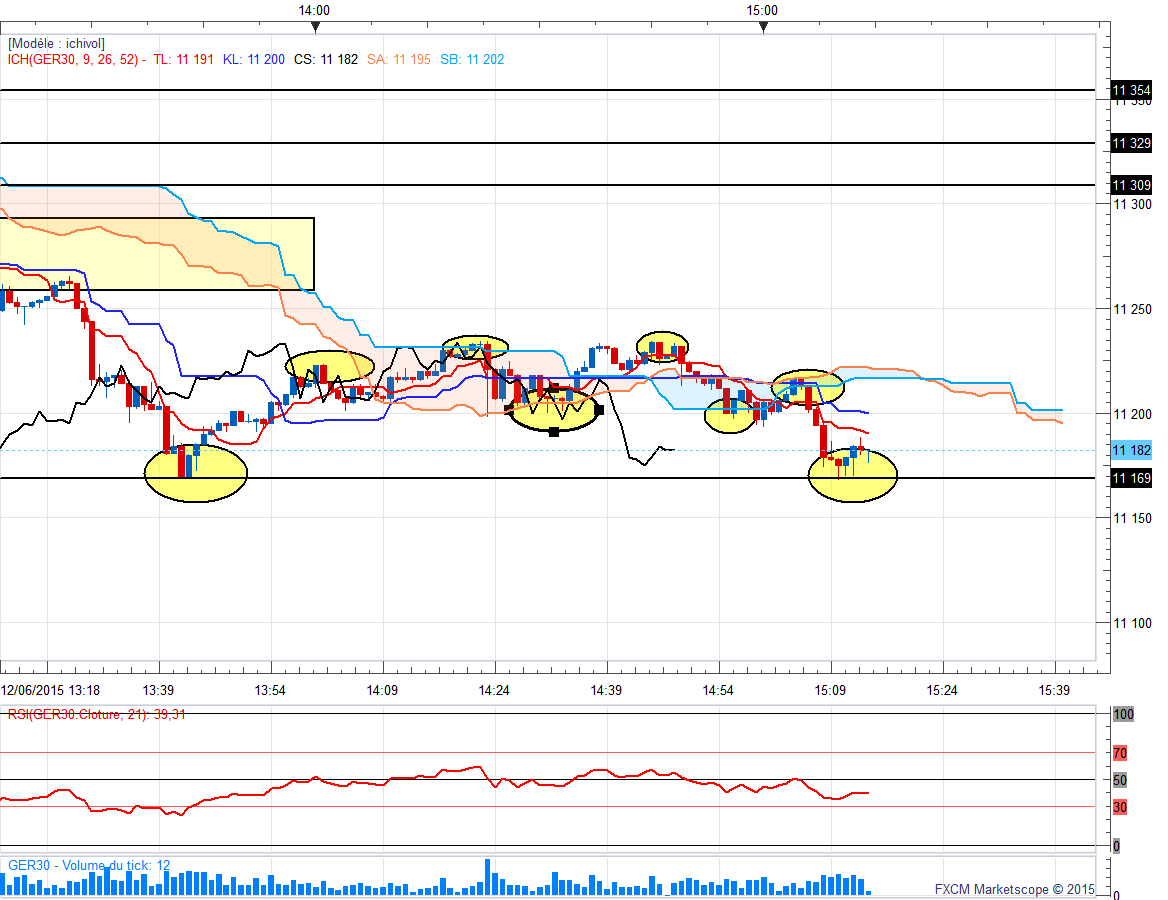Click the 'KL: 11 200' Kijun value
Viewport: 1168px width, 900px height.
pyautogui.click(x=253, y=60)
